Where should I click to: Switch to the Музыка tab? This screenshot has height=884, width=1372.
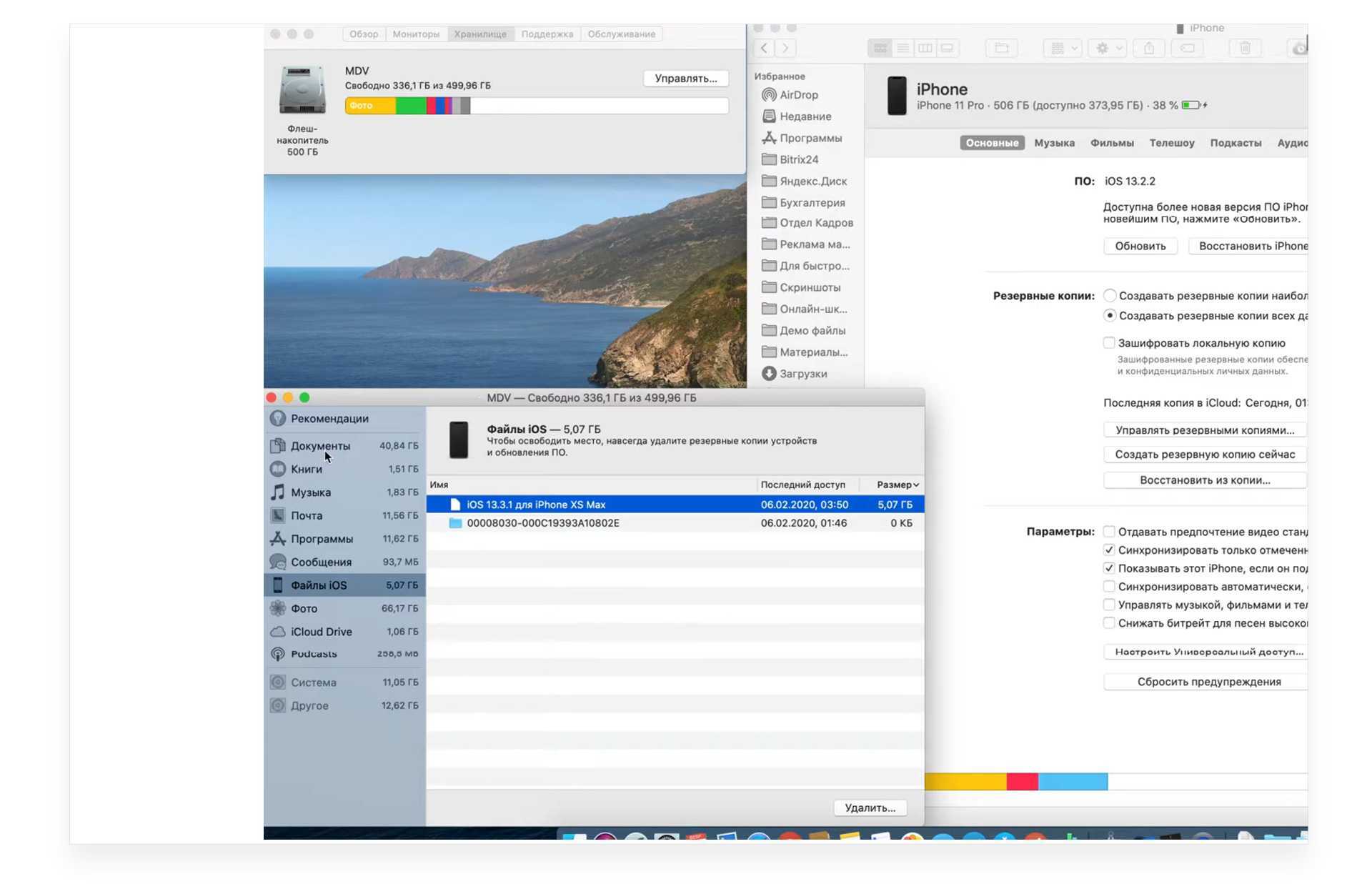pos(1054,143)
